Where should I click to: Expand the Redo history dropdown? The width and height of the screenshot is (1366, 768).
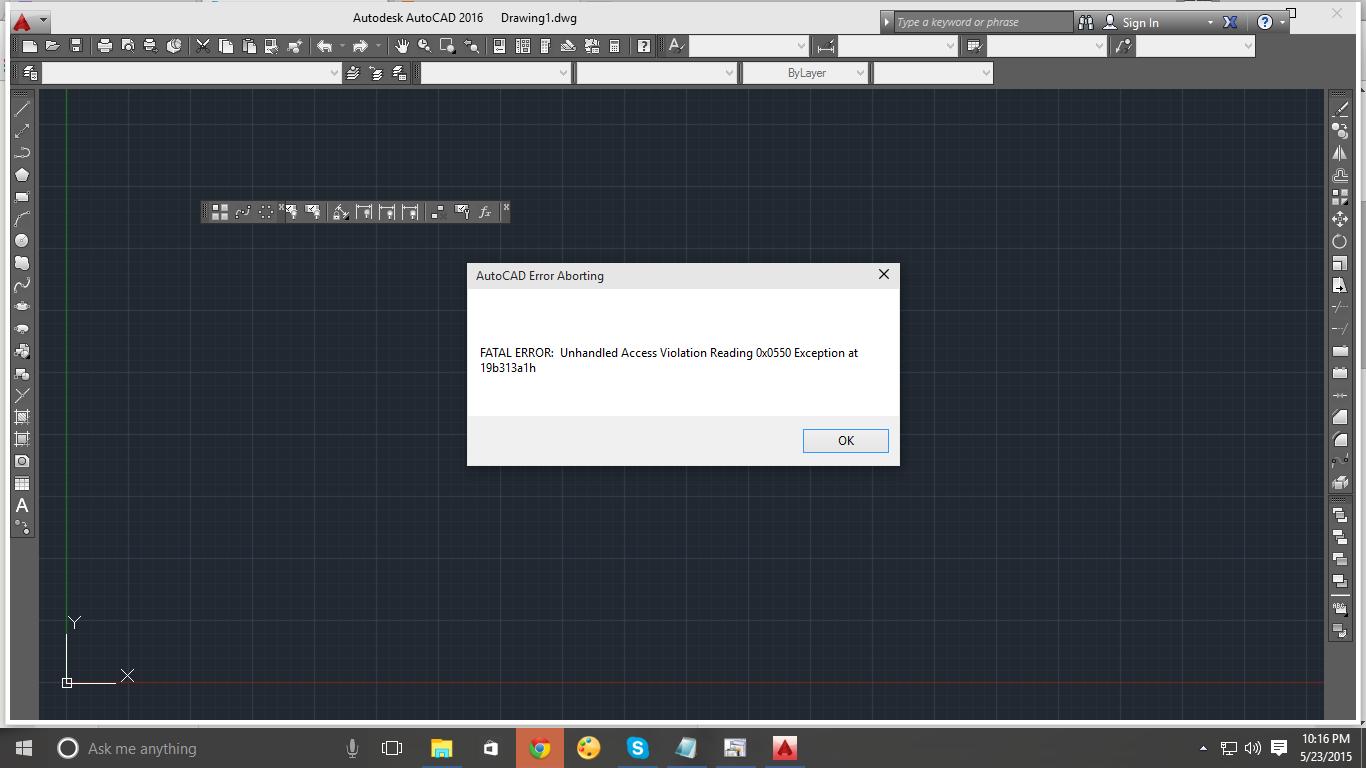(x=378, y=45)
